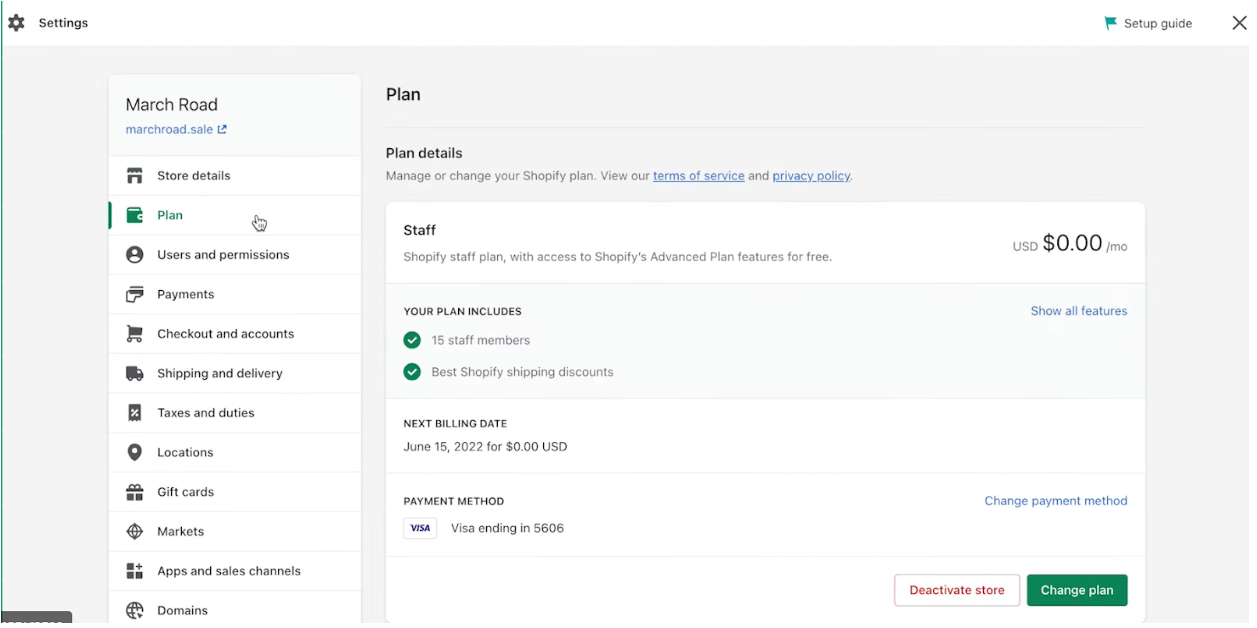1257x628 pixels.
Task: Open the Locations settings
Action: click(x=235, y=452)
